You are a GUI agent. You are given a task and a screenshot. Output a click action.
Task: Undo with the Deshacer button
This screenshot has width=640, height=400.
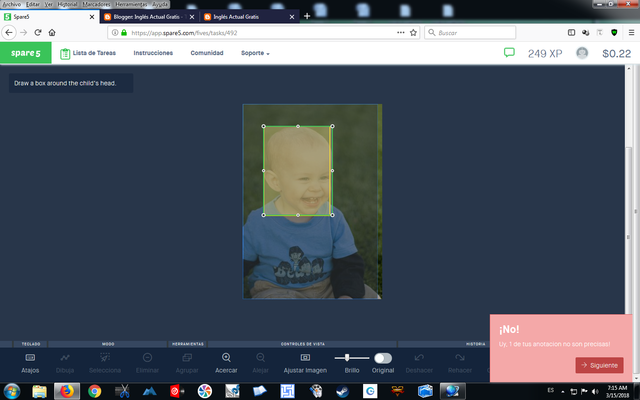pyautogui.click(x=419, y=363)
